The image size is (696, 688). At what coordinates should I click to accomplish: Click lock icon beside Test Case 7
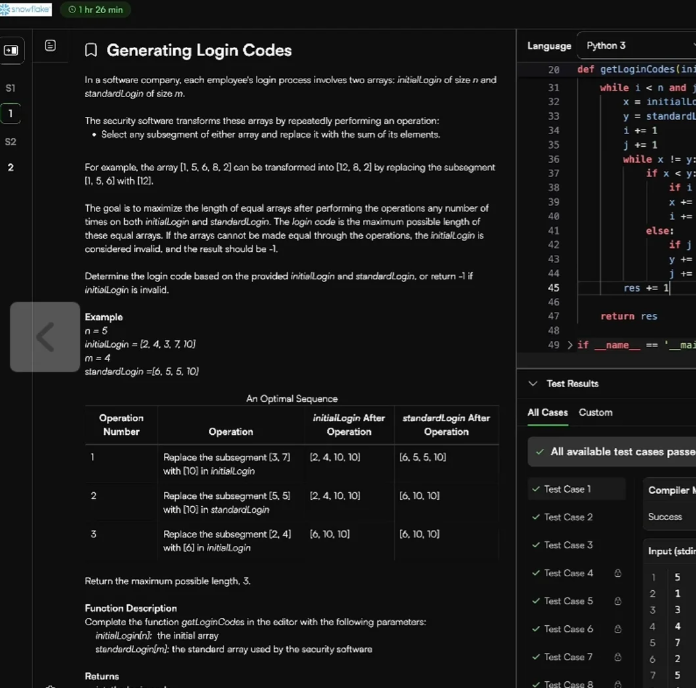[x=617, y=657]
